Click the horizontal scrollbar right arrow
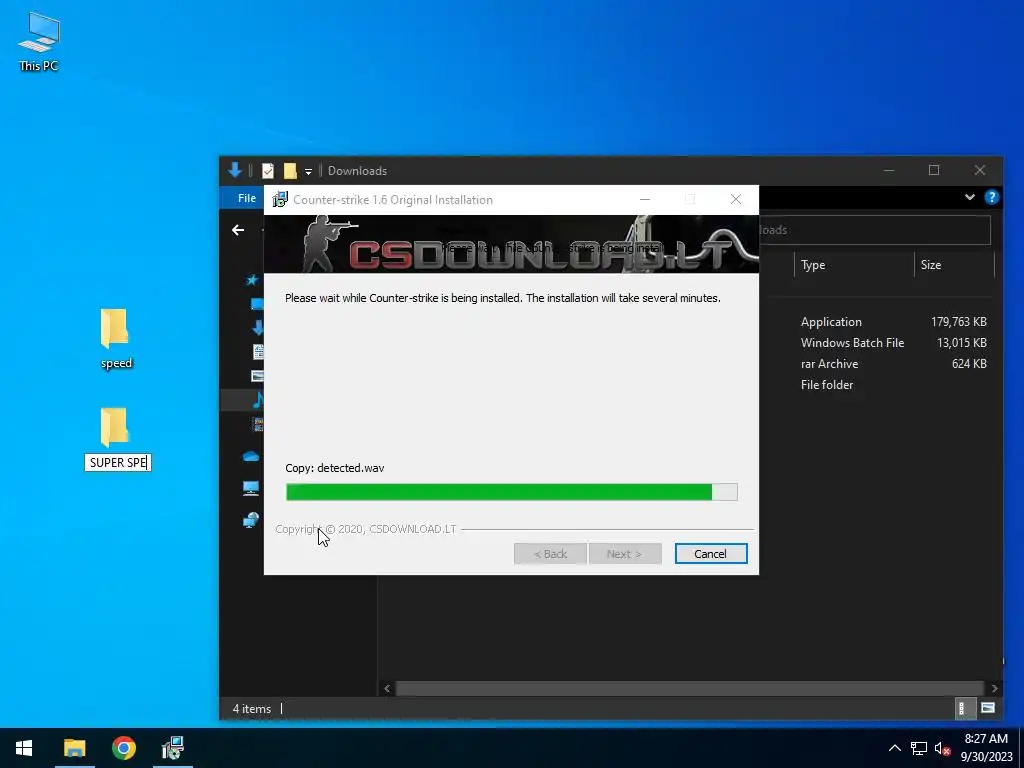 (x=994, y=688)
